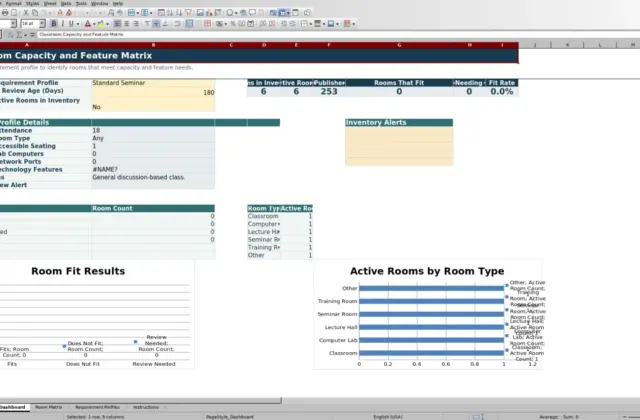Click the Cut scissors icon
Image resolution: width=640 pixels, height=420 pixels.
click(26, 13)
